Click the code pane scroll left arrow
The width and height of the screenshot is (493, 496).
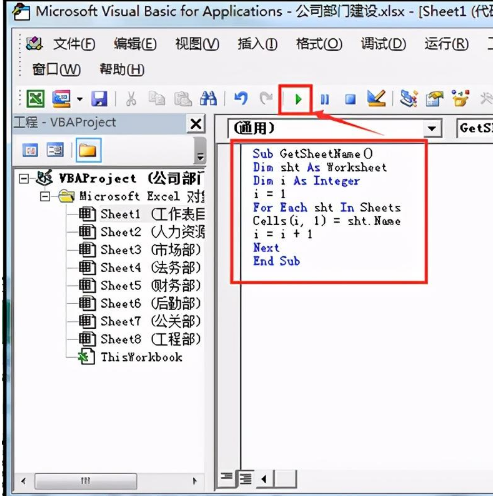tap(265, 479)
